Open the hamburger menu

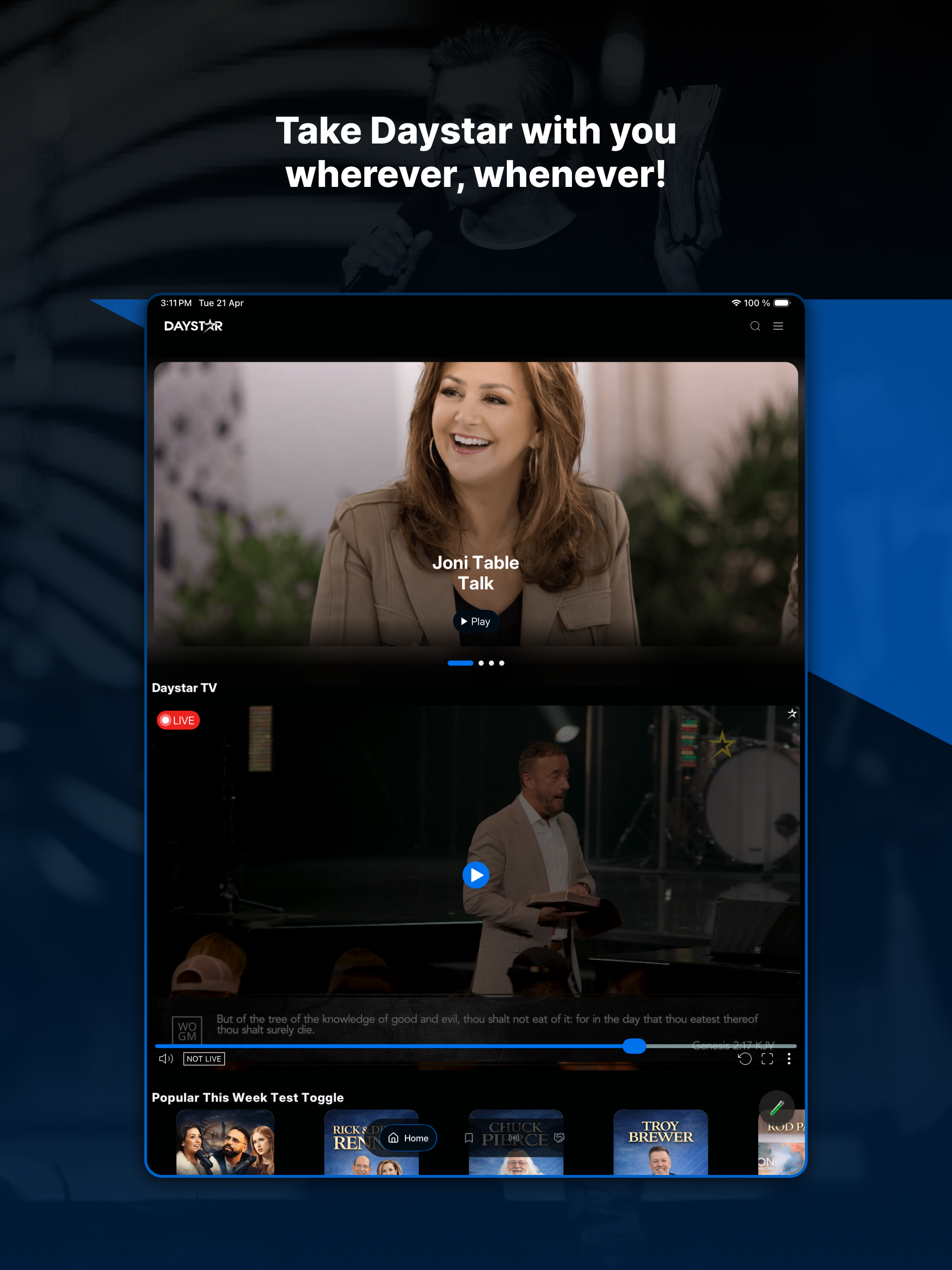point(778,326)
